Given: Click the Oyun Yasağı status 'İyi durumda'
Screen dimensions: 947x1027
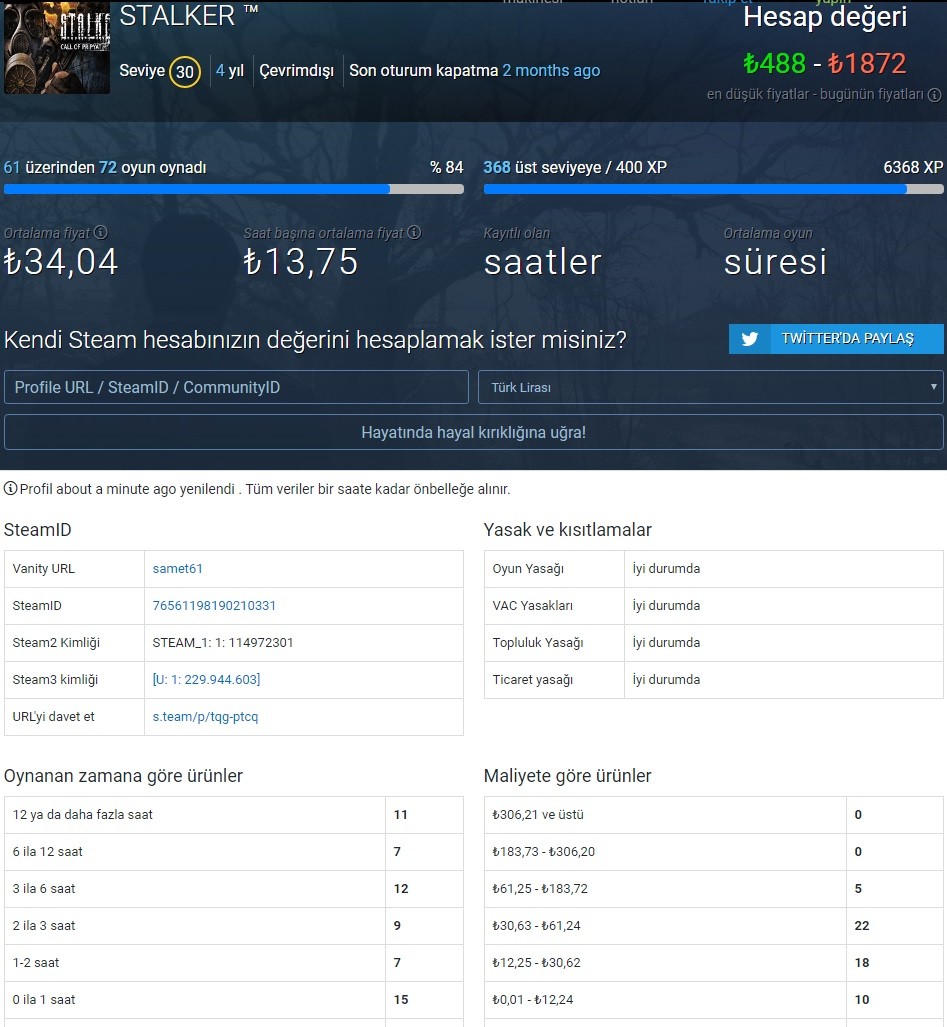Looking at the screenshot, I should coord(666,569).
